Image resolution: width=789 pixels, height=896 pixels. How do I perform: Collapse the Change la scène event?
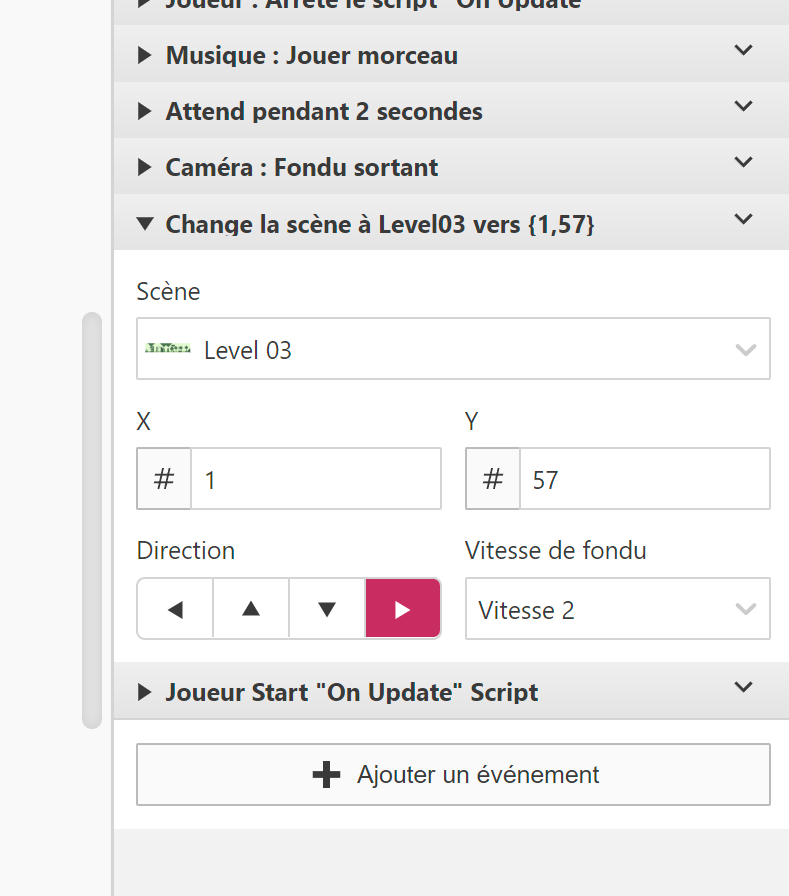pos(144,224)
